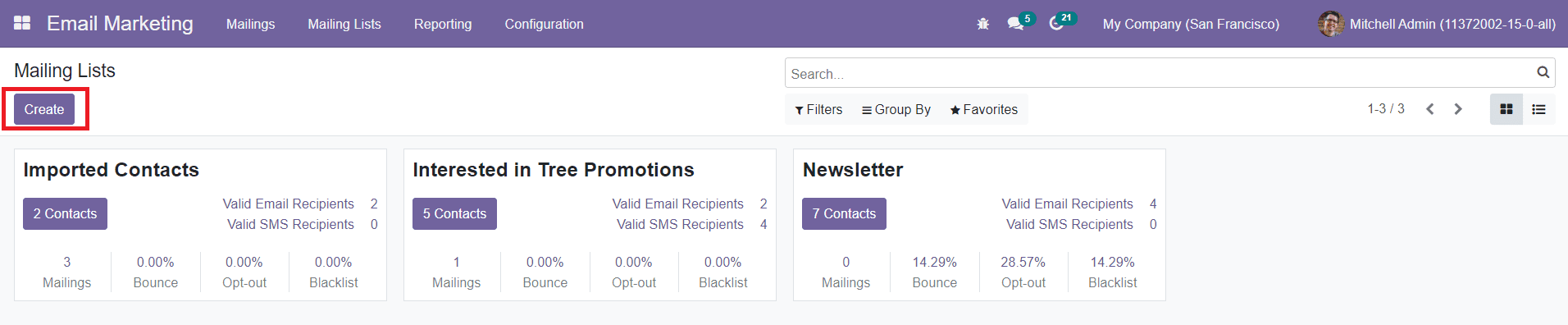1568x325 pixels.
Task: Open the Configuration menu
Action: click(545, 24)
